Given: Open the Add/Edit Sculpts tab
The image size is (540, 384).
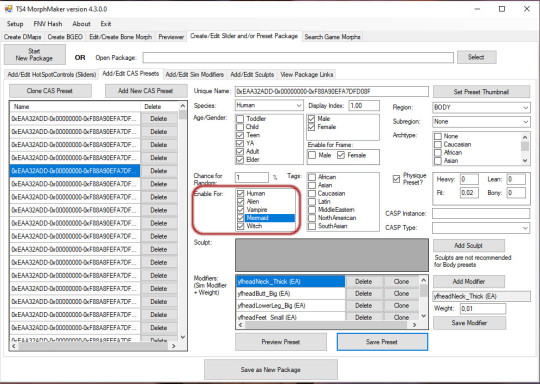Looking at the screenshot, I should pos(252,74).
